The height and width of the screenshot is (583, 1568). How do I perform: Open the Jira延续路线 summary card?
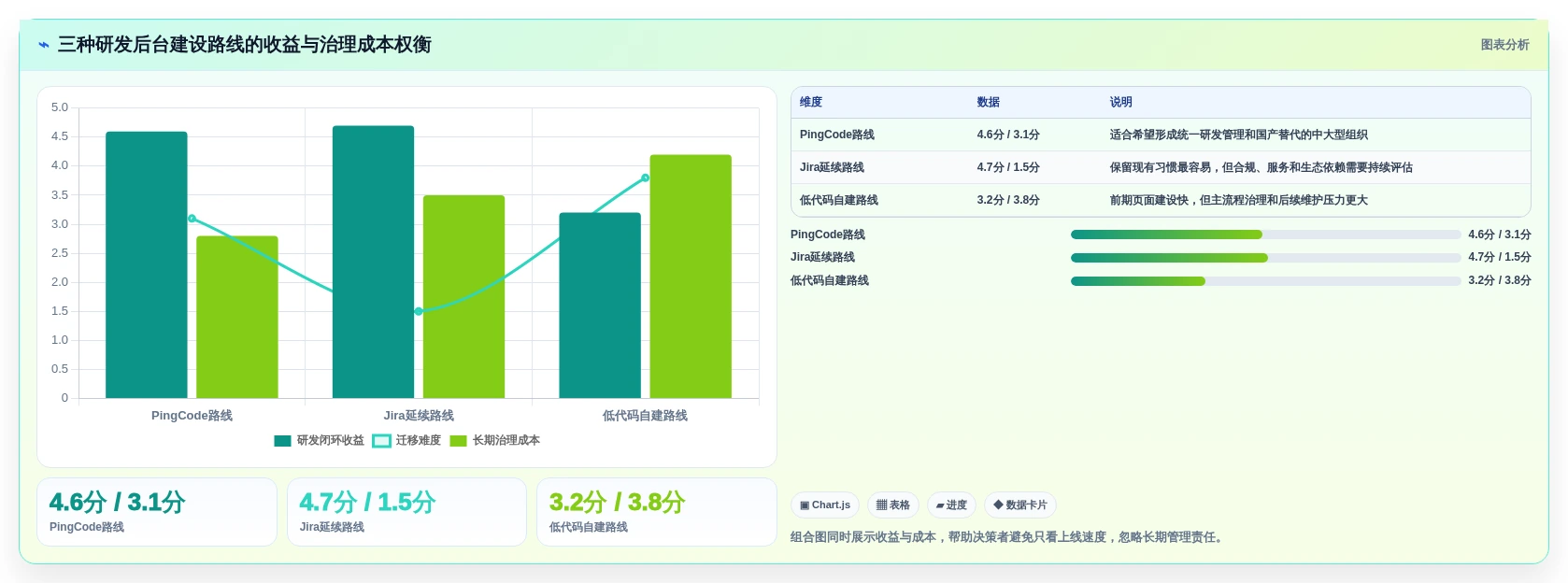coord(406,512)
